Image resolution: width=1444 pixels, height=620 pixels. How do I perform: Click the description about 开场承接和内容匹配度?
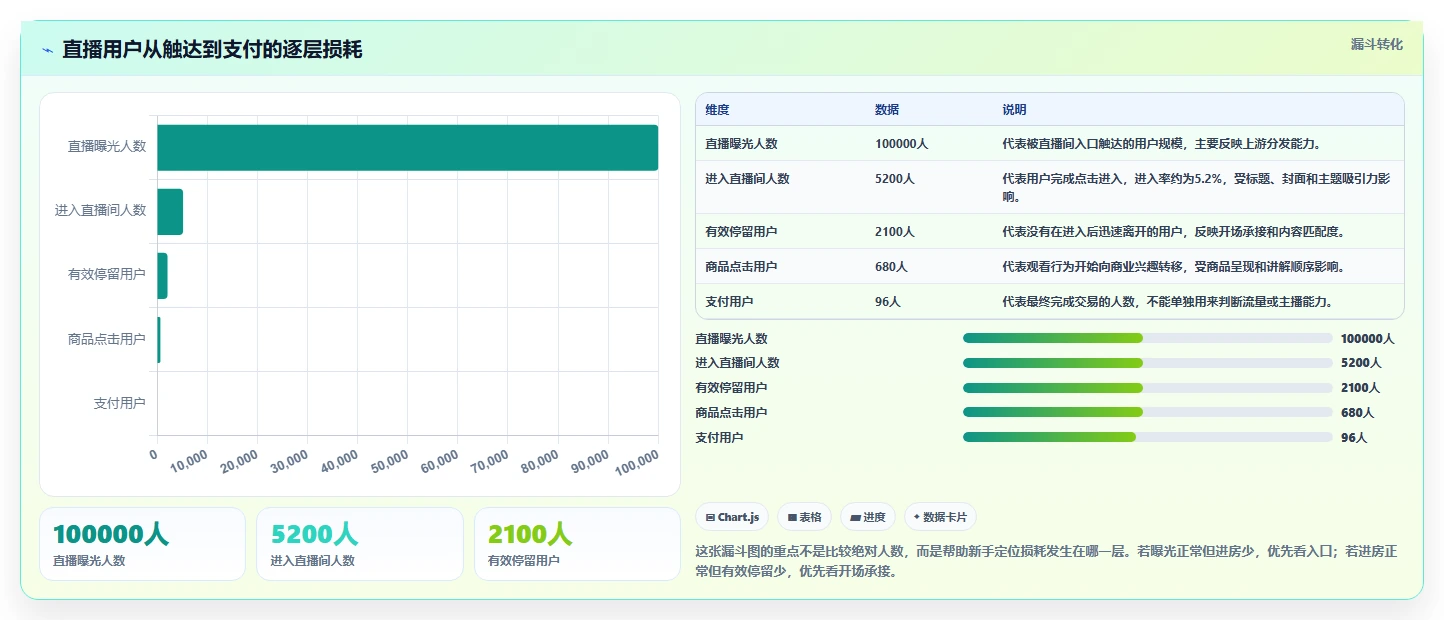point(1174,232)
